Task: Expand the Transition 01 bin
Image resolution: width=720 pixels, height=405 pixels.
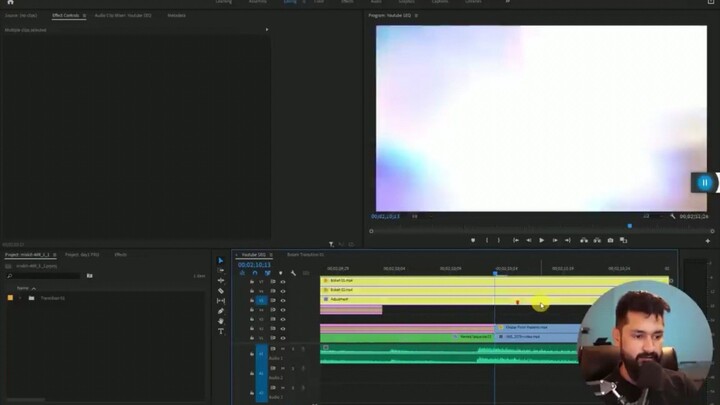Action: point(20,298)
